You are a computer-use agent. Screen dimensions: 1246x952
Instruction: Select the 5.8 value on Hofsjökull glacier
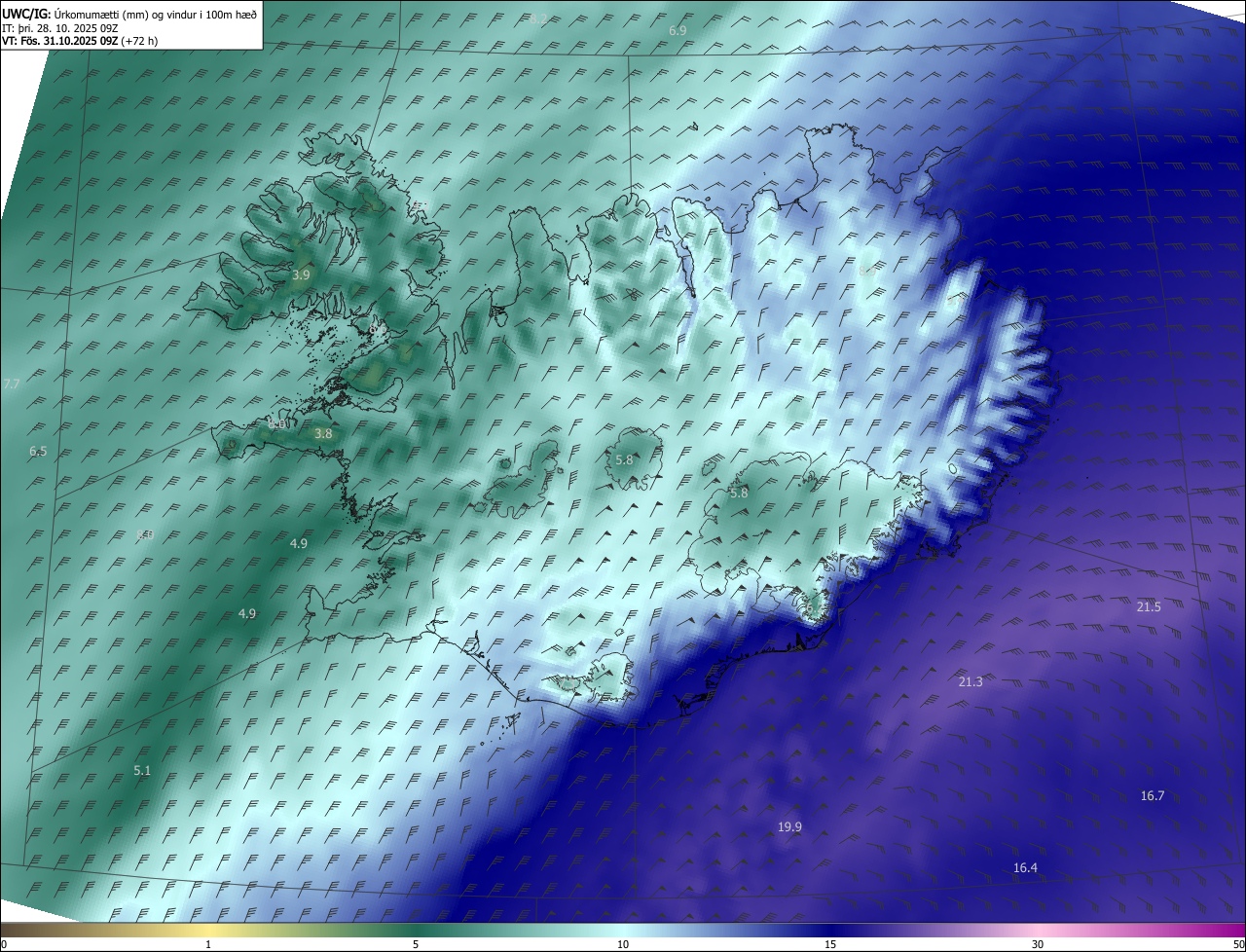point(624,459)
